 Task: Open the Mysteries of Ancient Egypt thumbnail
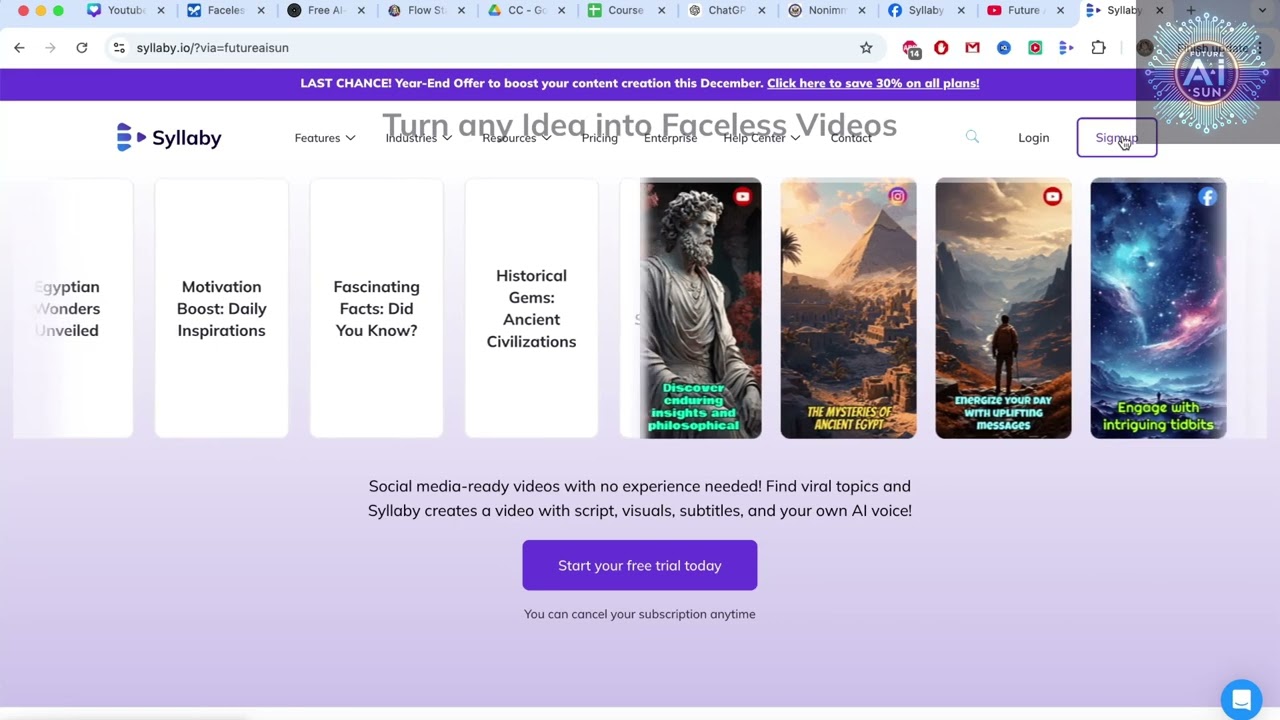848,308
